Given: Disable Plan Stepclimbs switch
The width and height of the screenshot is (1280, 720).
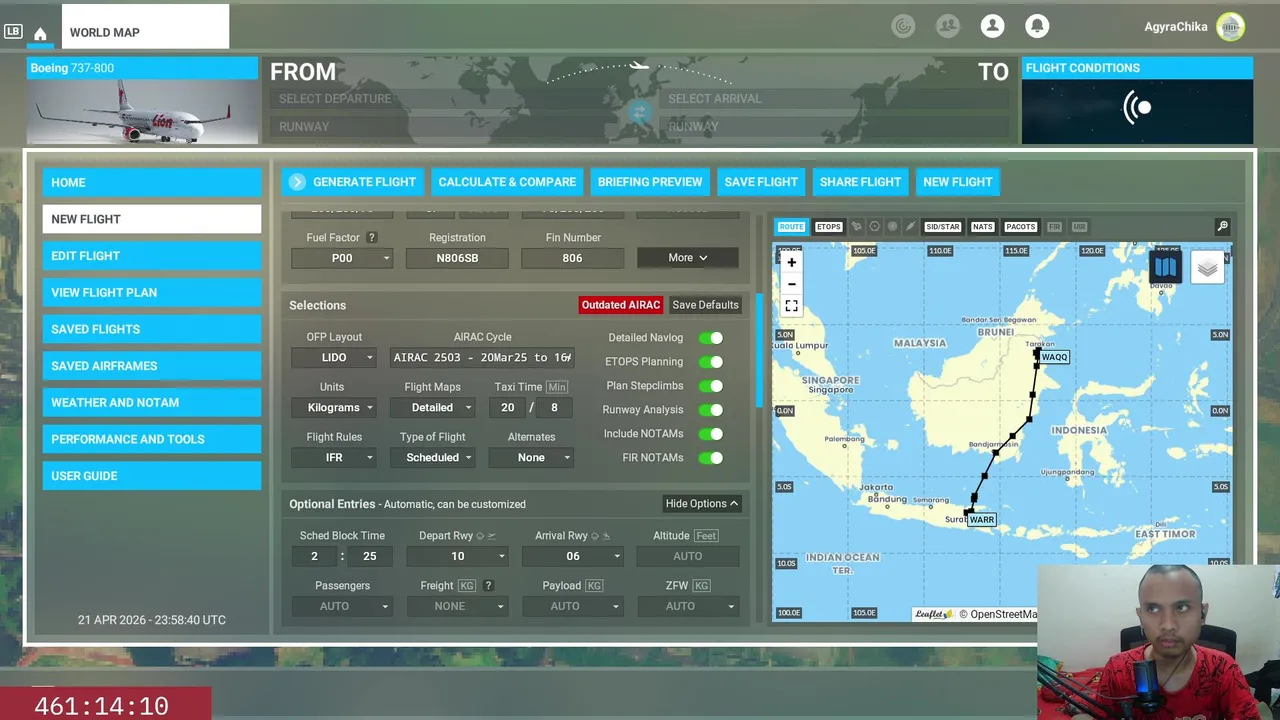Looking at the screenshot, I should [x=710, y=386].
